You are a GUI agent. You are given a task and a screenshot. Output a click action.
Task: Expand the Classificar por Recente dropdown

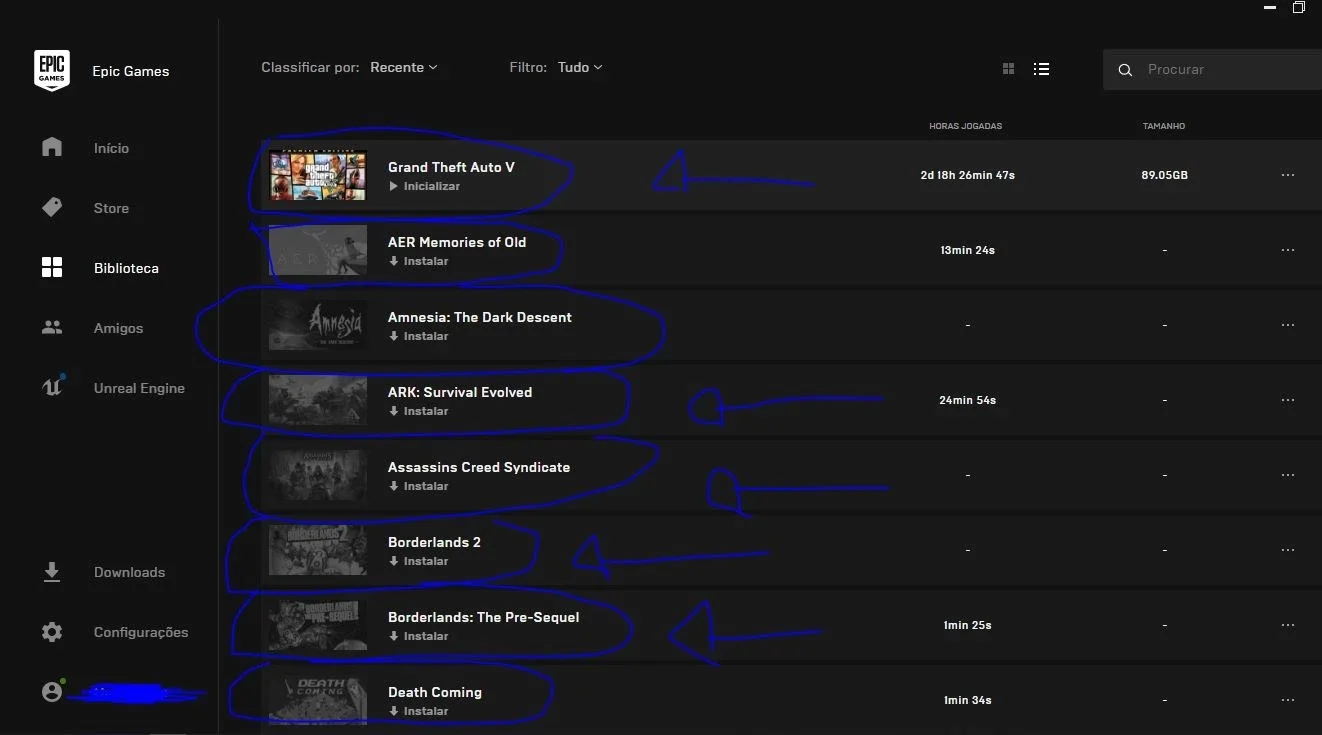click(403, 67)
